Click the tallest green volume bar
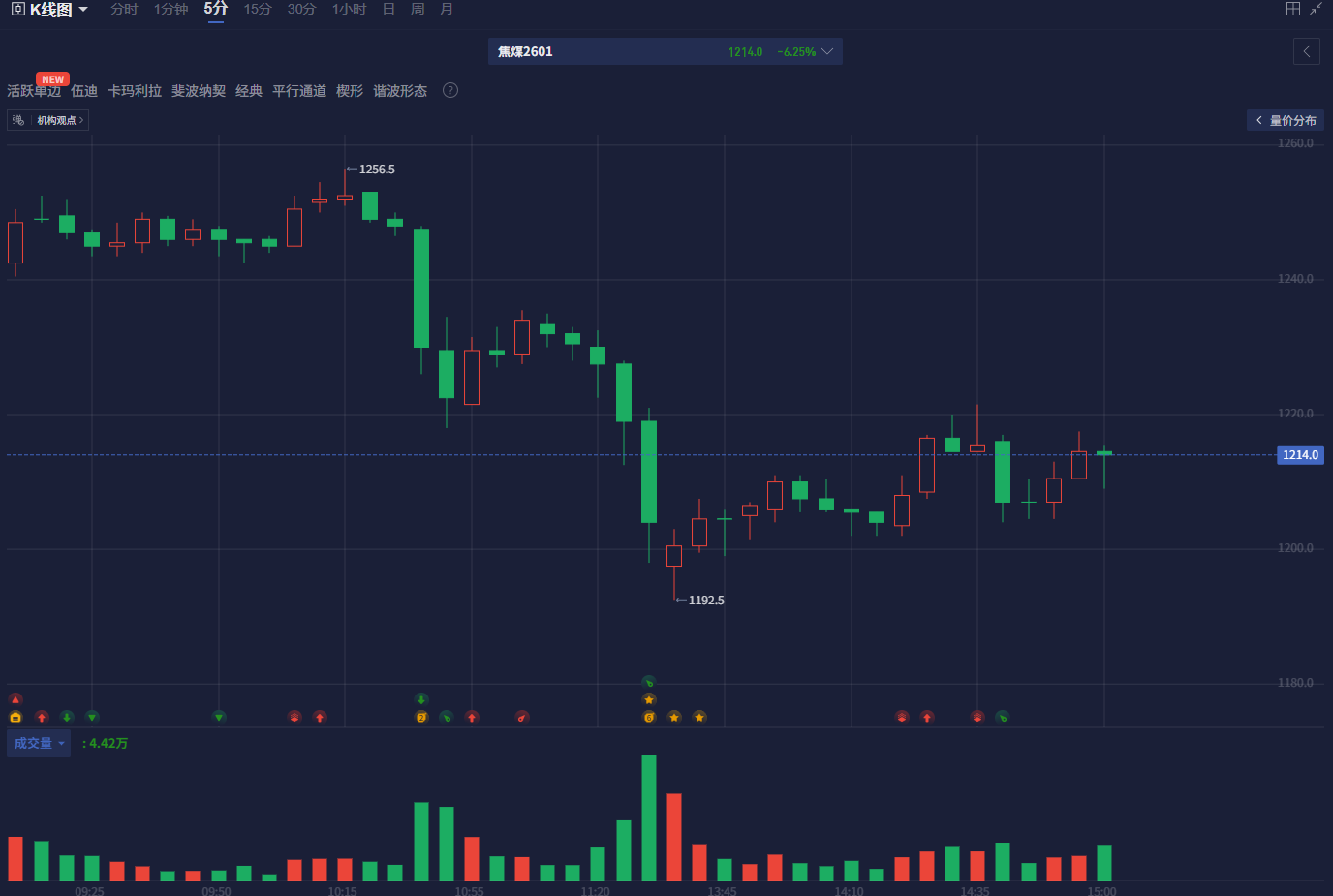 point(649,818)
